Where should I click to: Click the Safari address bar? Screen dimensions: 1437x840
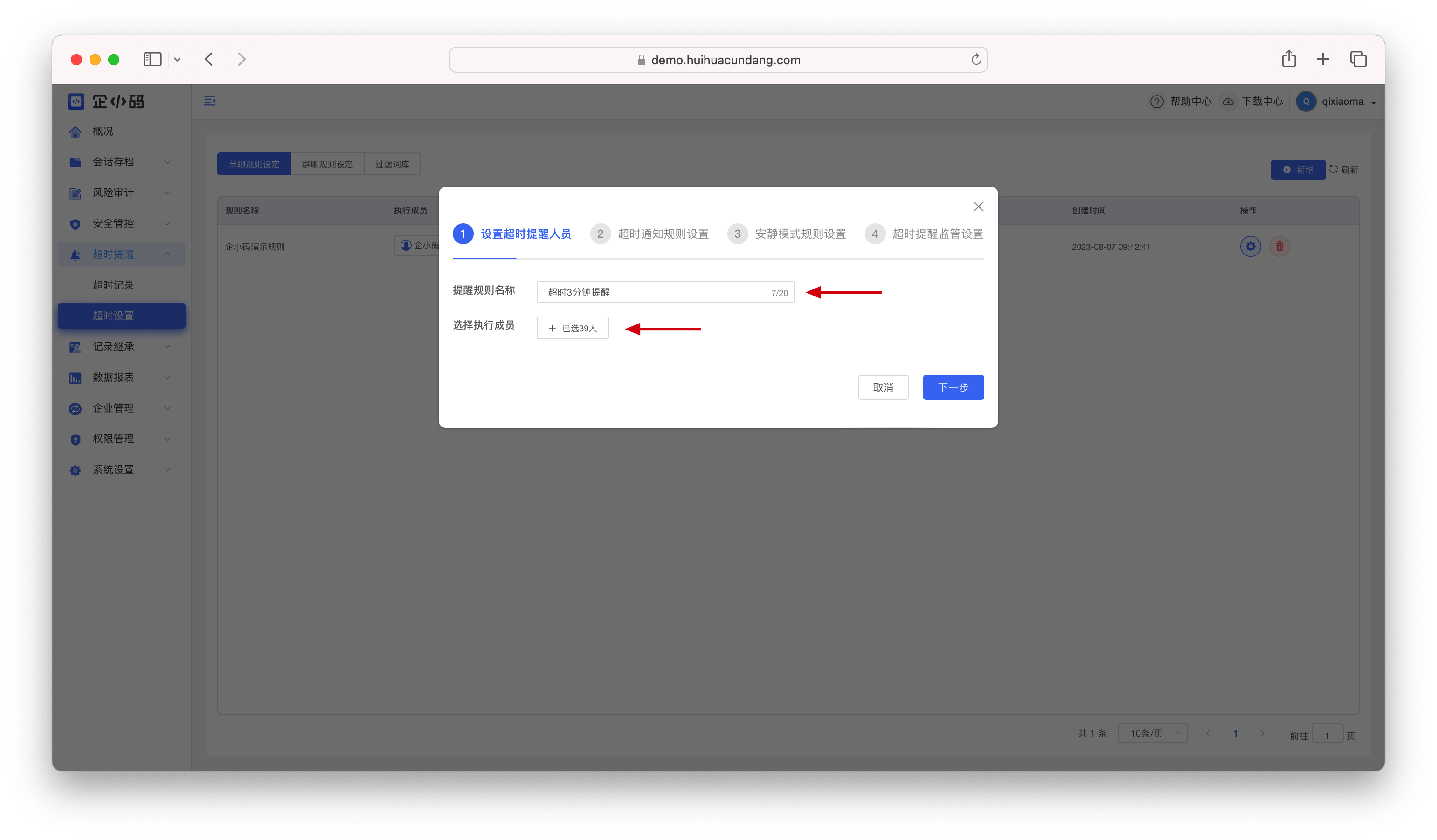pyautogui.click(x=718, y=60)
